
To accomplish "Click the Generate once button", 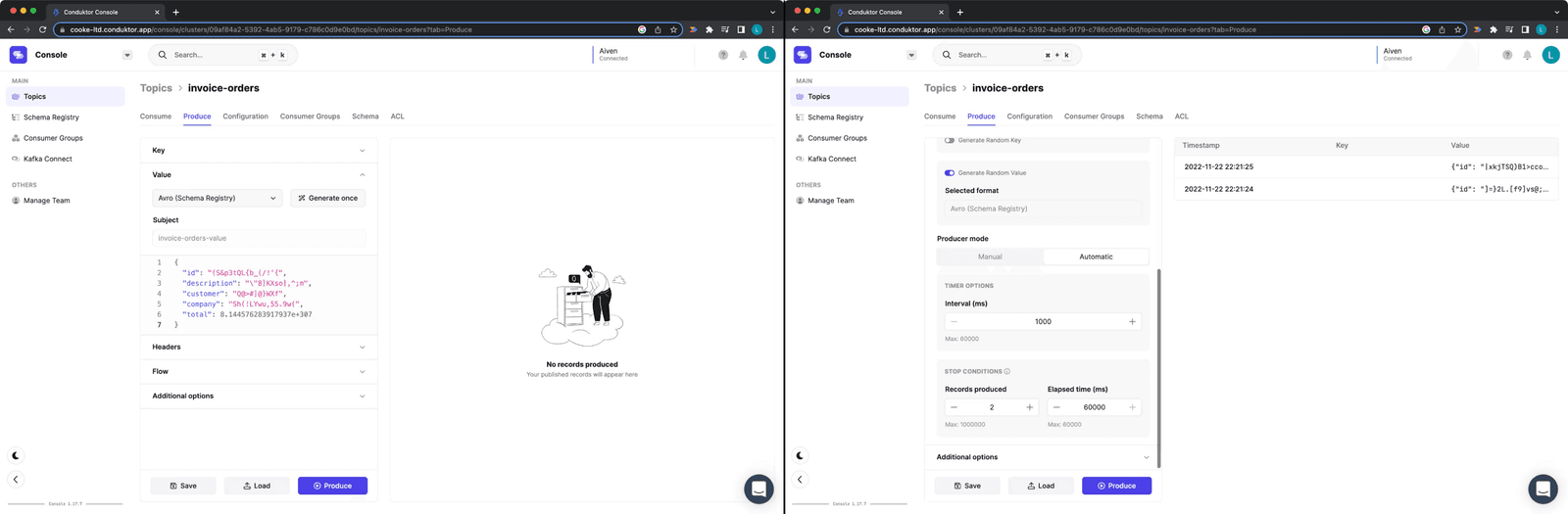I will click(328, 198).
